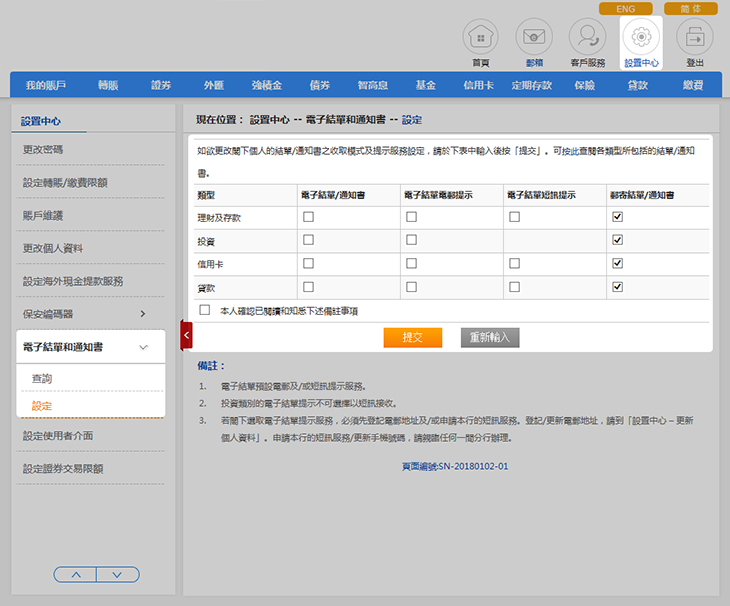This screenshot has height=606, width=730.
Task: Switch language with the ENG button
Action: (625, 8)
